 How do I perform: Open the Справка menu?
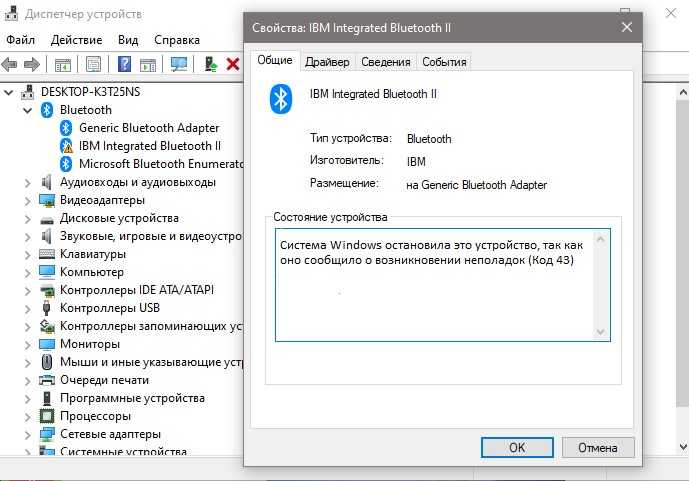pos(177,40)
